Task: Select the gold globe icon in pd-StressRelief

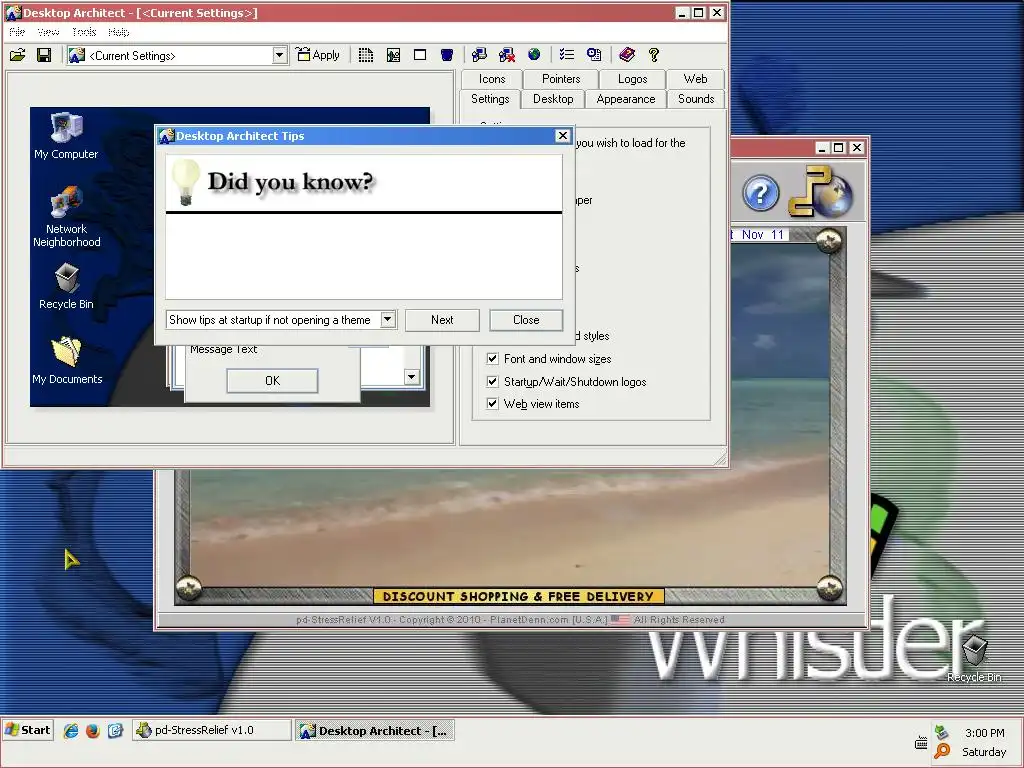Action: point(820,191)
